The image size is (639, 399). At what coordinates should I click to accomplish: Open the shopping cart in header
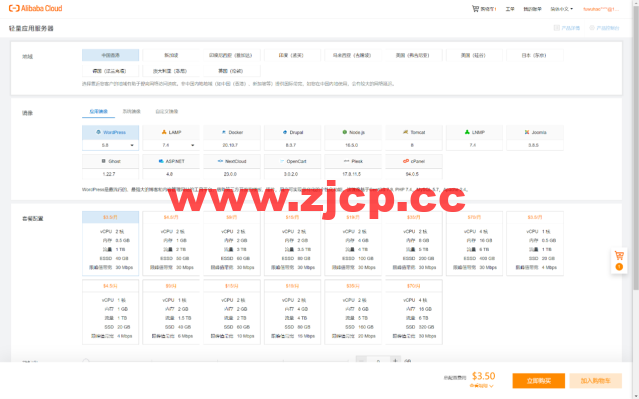click(x=483, y=9)
